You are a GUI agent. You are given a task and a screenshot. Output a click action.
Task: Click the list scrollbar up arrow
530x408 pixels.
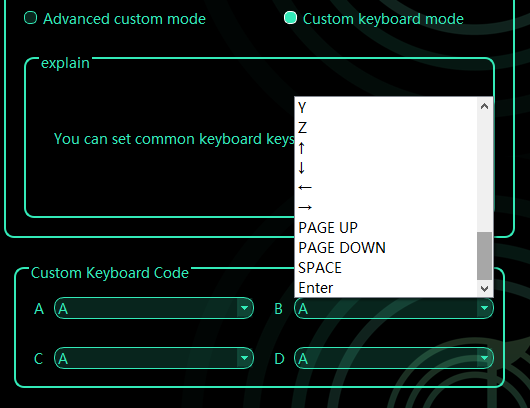coord(484,106)
